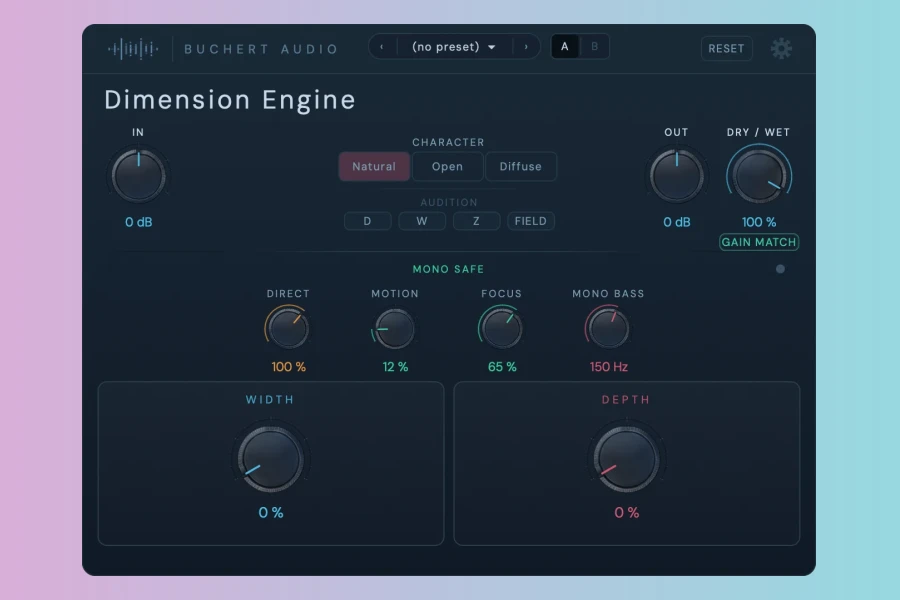Click the large DEPTH knob
This screenshot has width=900, height=600.
(x=626, y=459)
